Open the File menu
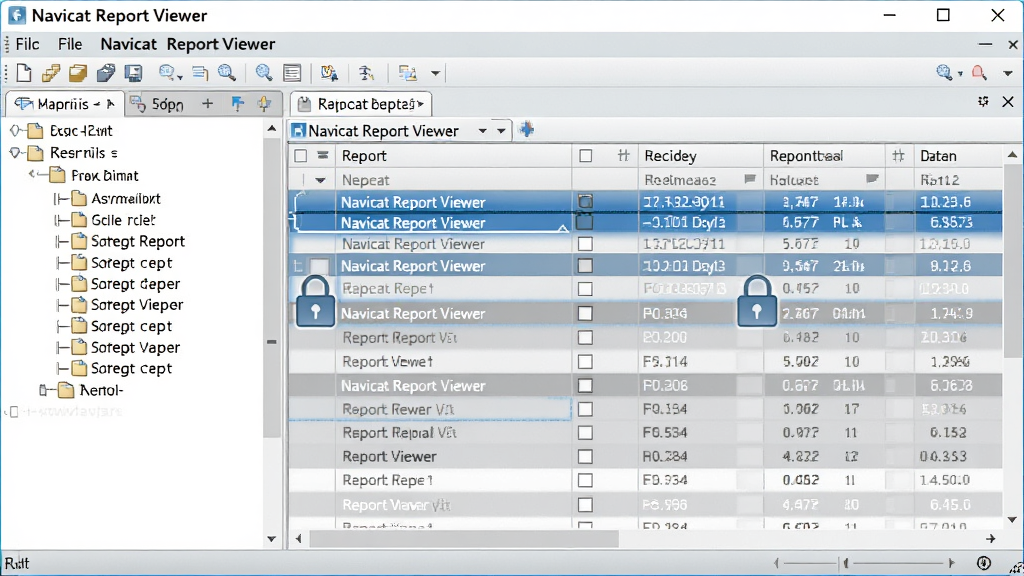Screen dimensions: 1024x576 pyautogui.click(x=70, y=44)
